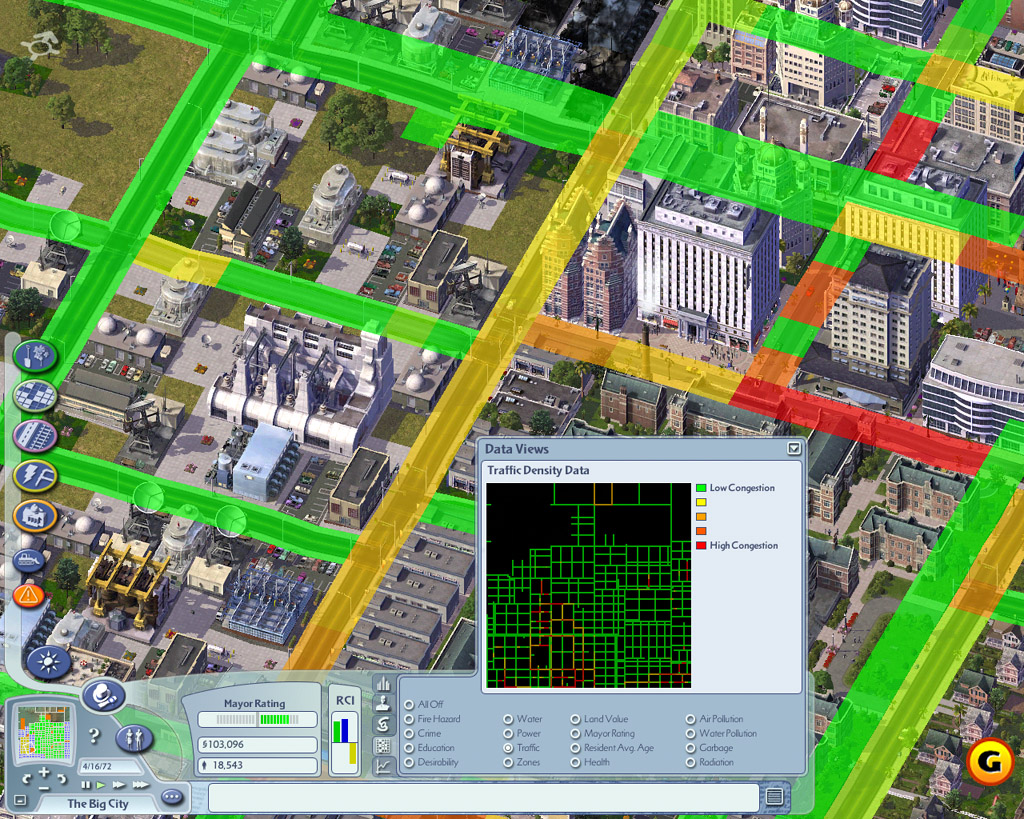Select the All Off radio button
Image resolution: width=1024 pixels, height=819 pixels.
click(409, 705)
